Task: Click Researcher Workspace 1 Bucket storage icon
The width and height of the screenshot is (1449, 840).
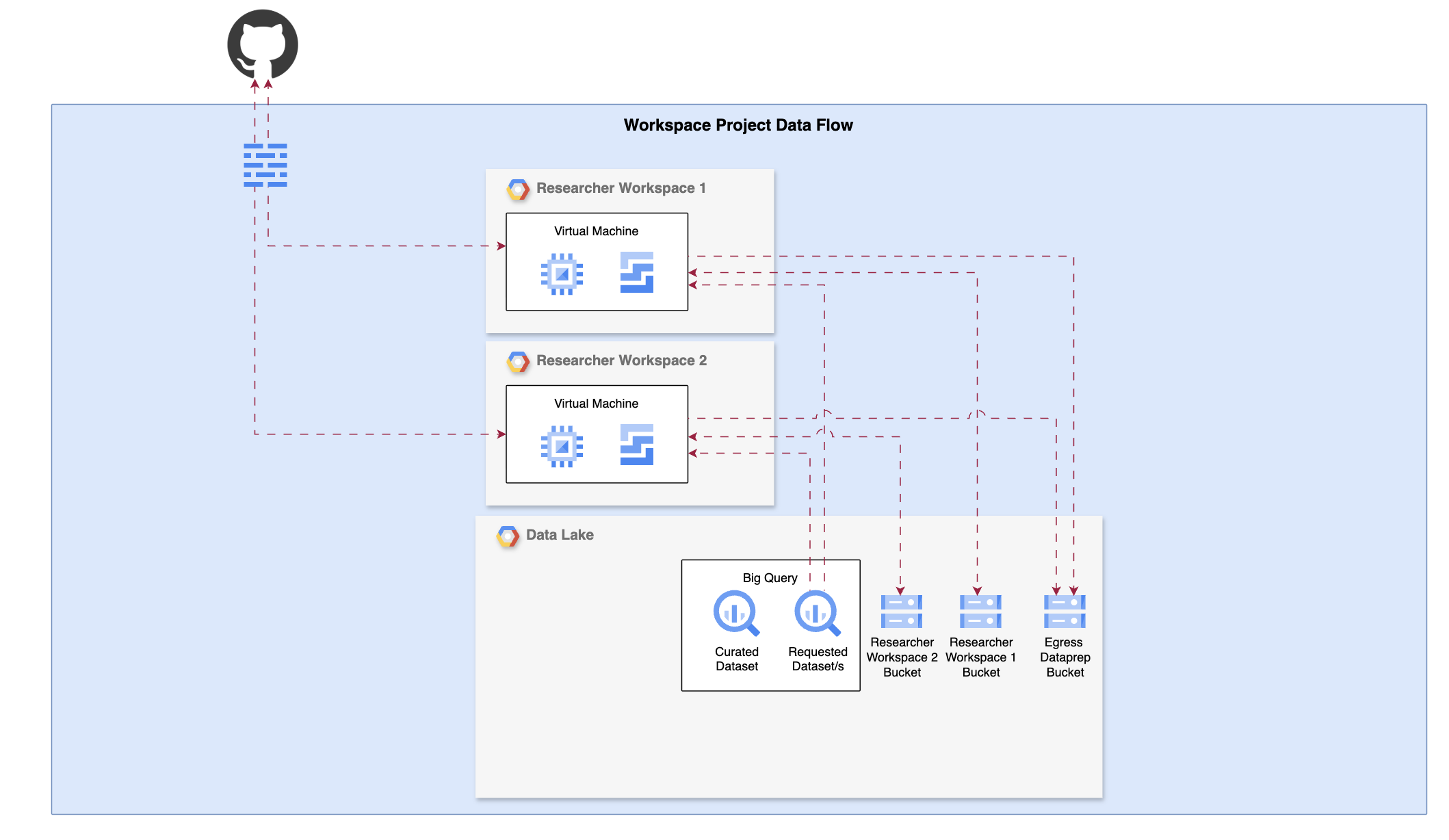Action: (980, 612)
